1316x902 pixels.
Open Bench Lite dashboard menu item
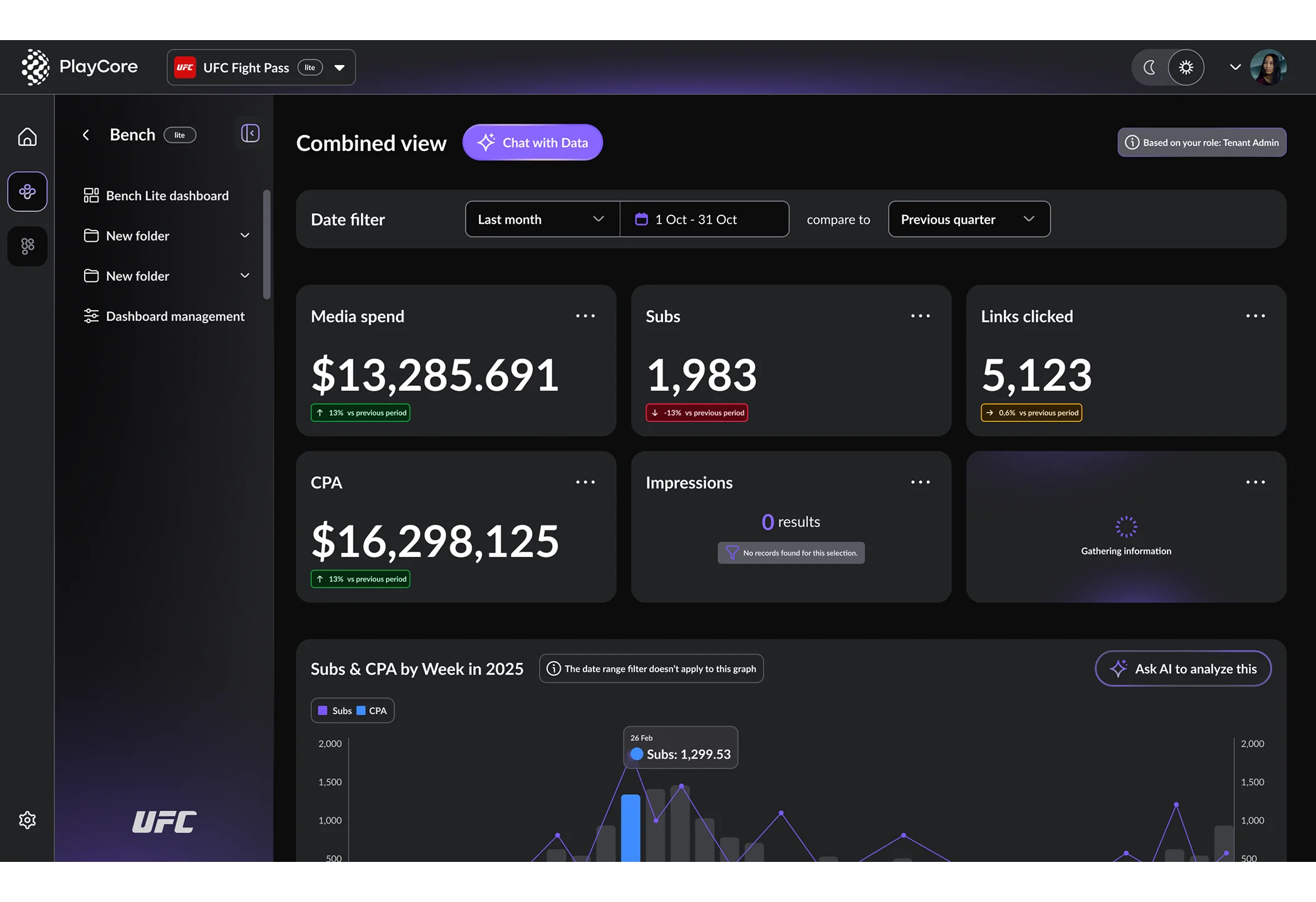coord(167,195)
